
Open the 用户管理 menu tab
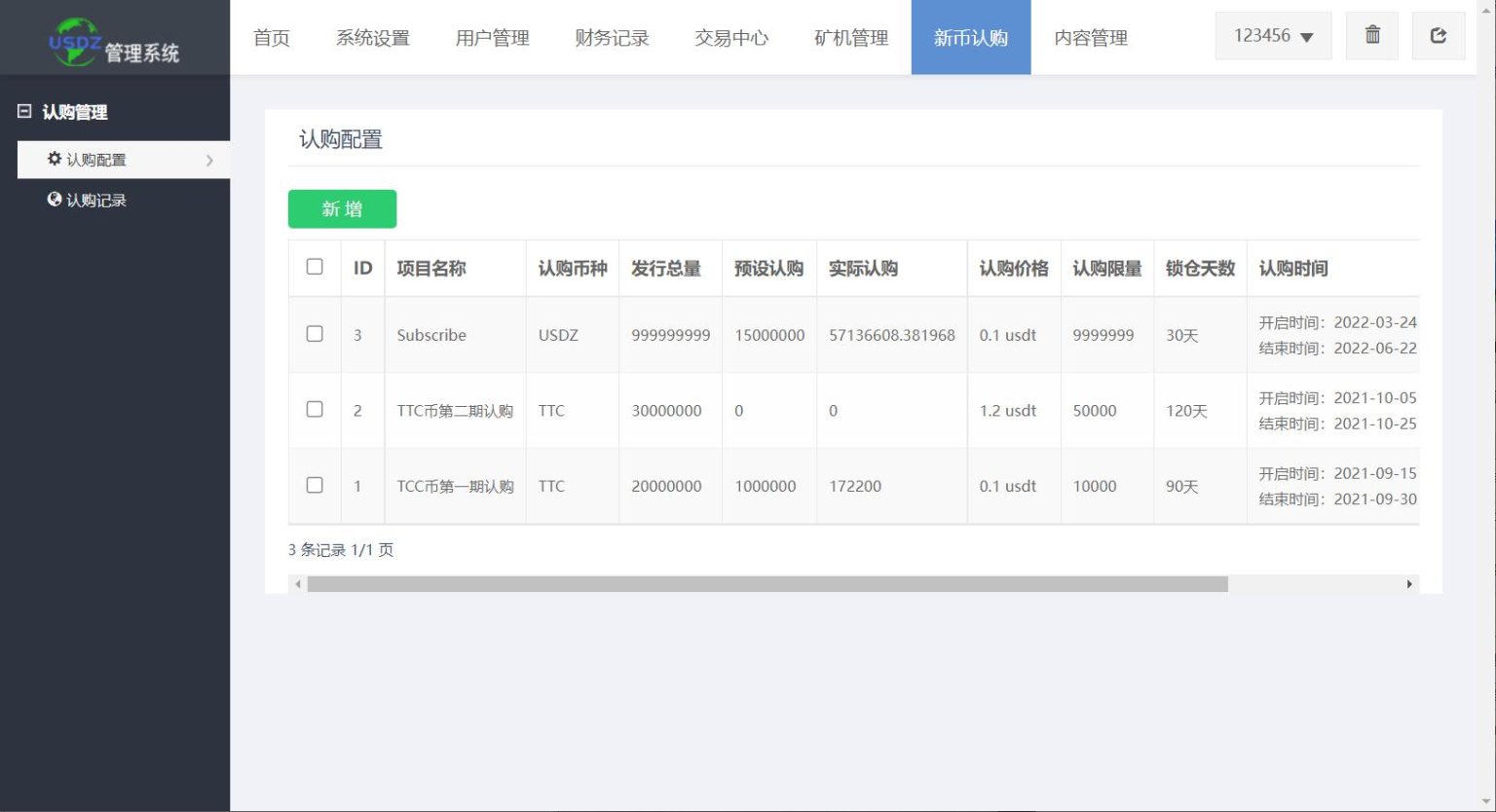point(493,38)
